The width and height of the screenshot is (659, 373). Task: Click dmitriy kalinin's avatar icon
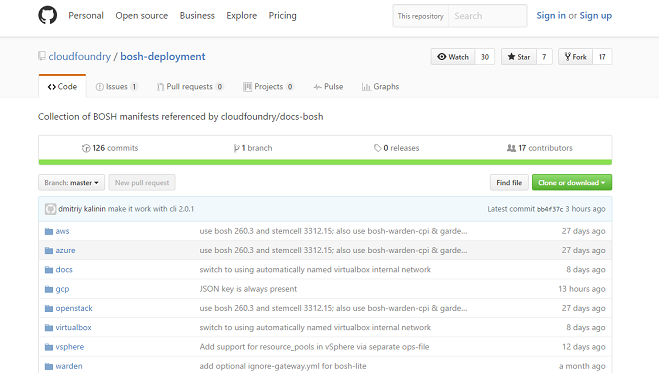click(x=50, y=209)
